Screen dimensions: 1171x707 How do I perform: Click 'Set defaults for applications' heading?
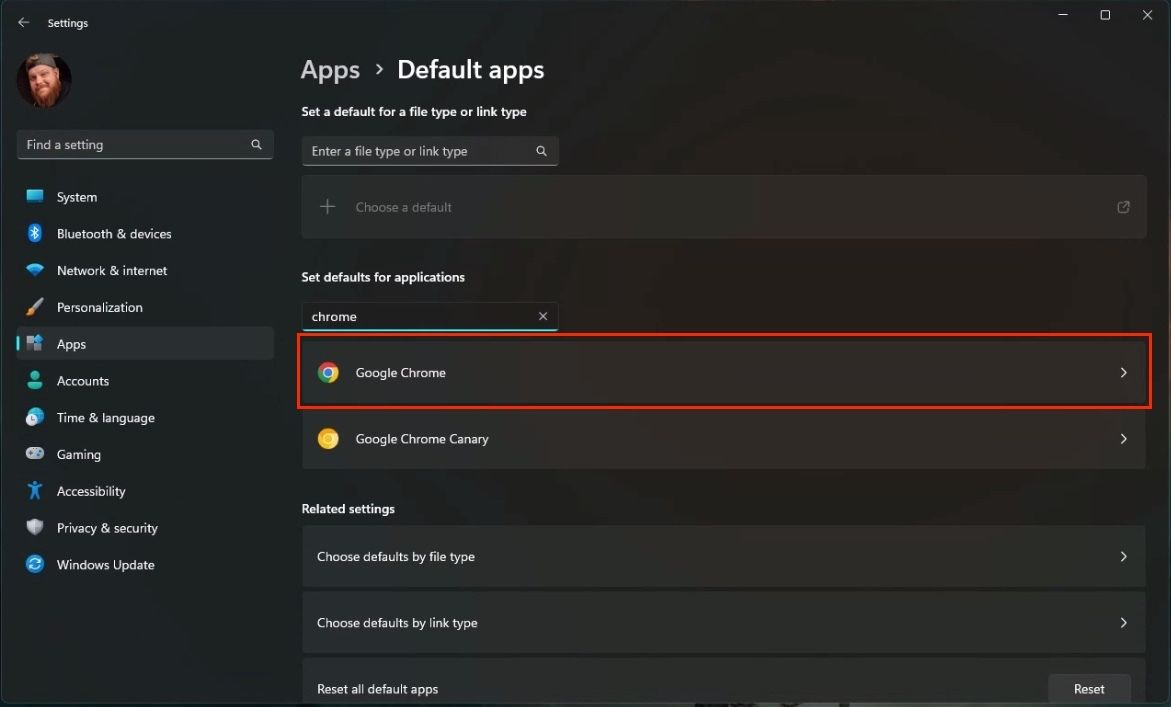[x=383, y=277]
